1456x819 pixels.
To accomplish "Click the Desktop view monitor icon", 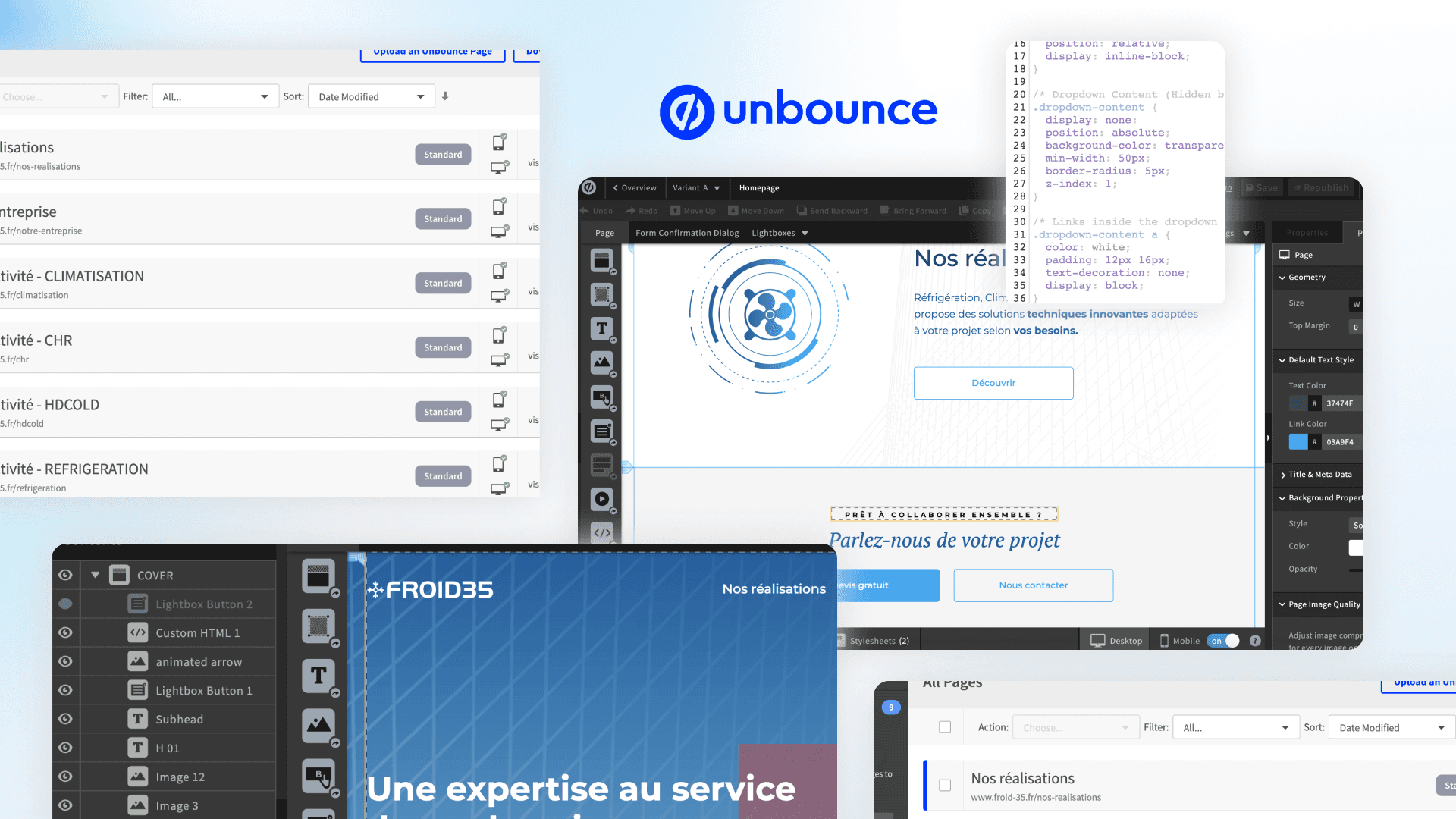I will pyautogui.click(x=1097, y=641).
